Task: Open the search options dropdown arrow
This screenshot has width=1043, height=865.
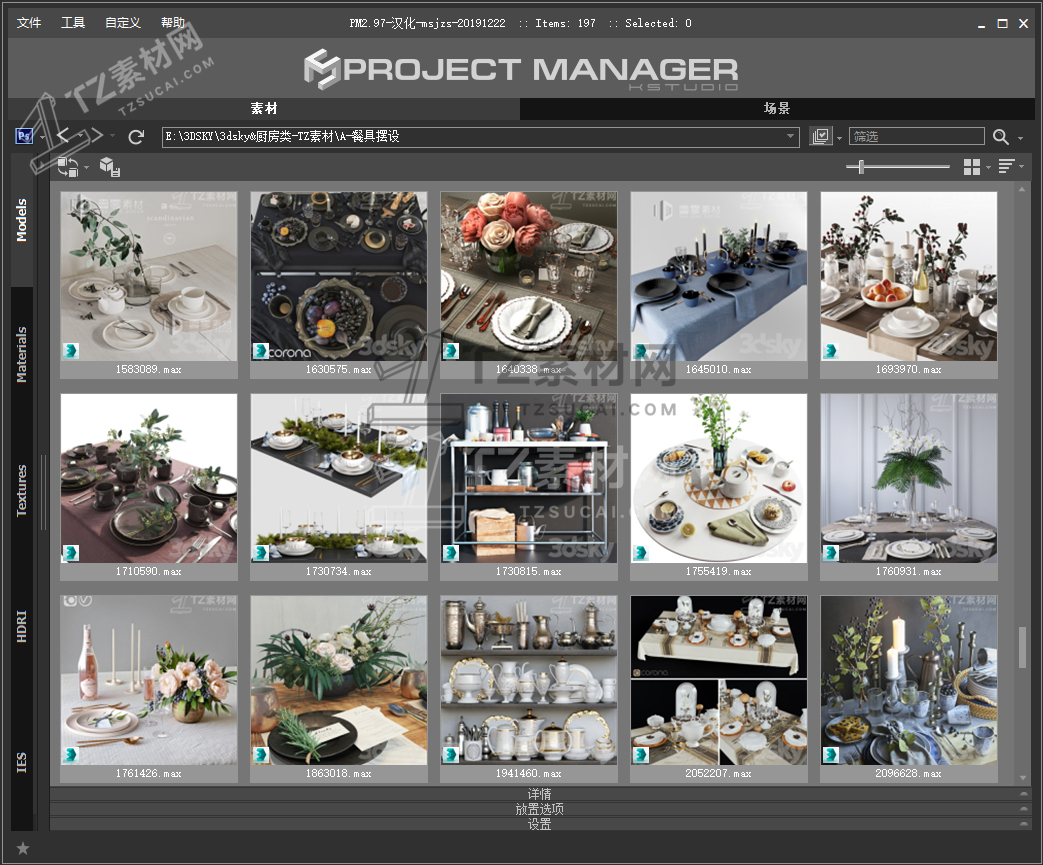Action: click(1020, 138)
